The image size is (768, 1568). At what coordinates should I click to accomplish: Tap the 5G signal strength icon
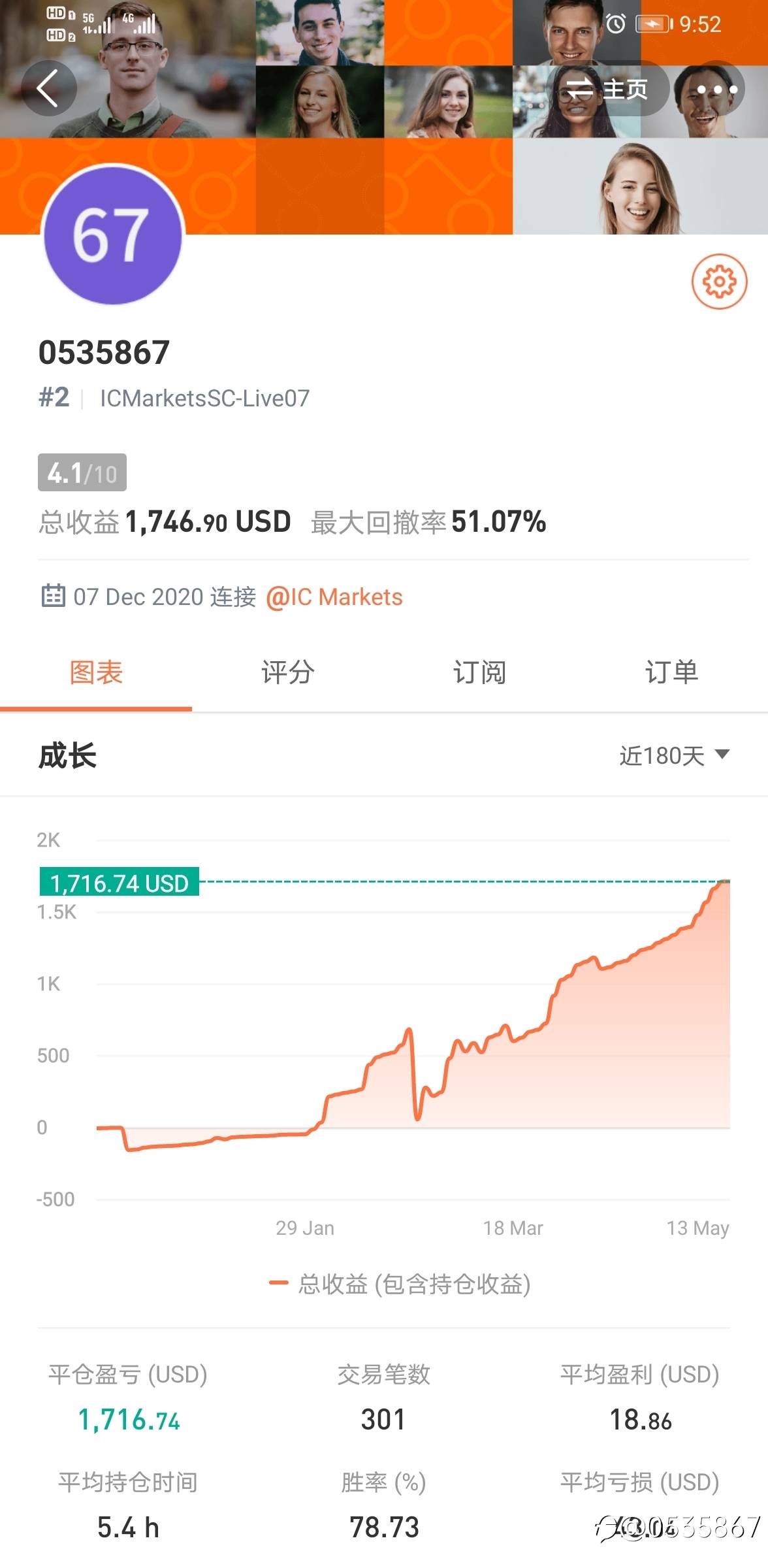[x=97, y=24]
